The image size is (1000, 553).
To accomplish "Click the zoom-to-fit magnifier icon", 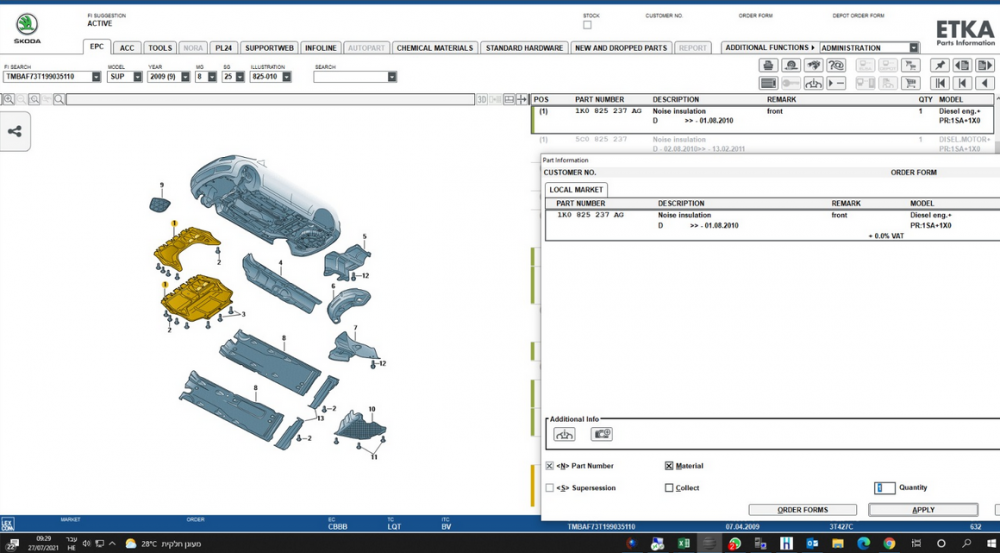I will (34, 100).
